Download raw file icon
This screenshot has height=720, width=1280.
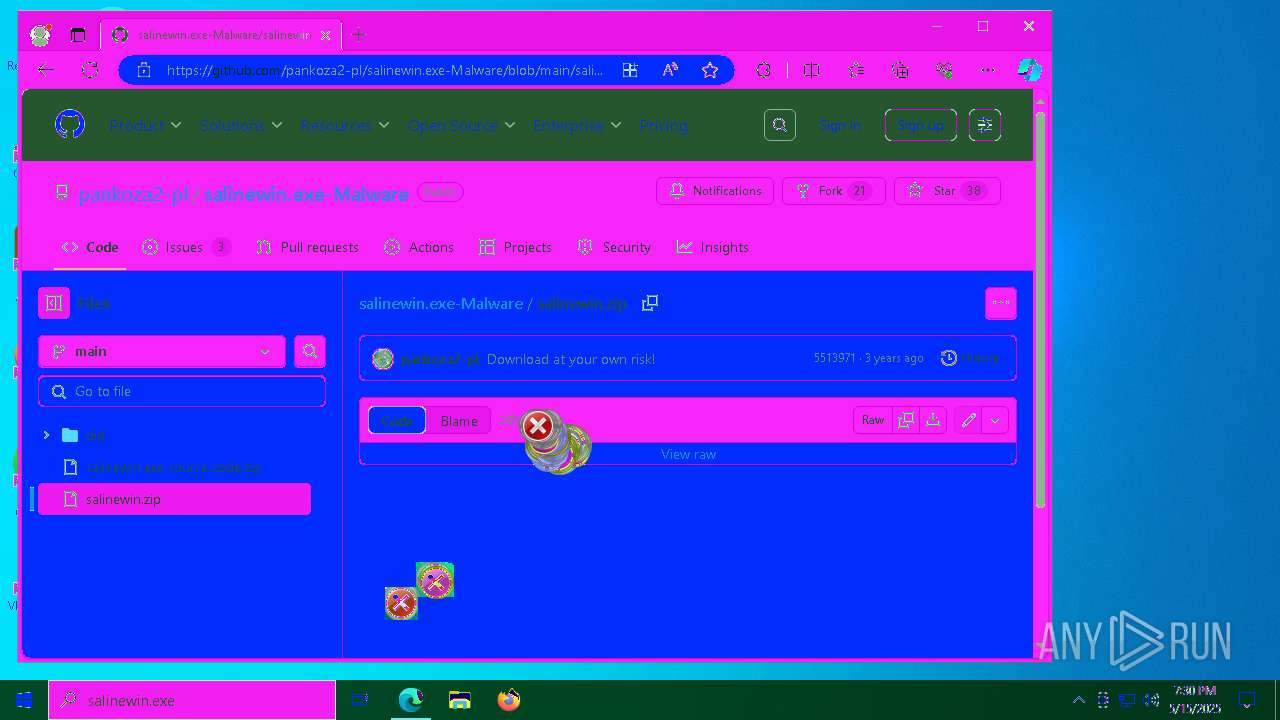(x=933, y=420)
